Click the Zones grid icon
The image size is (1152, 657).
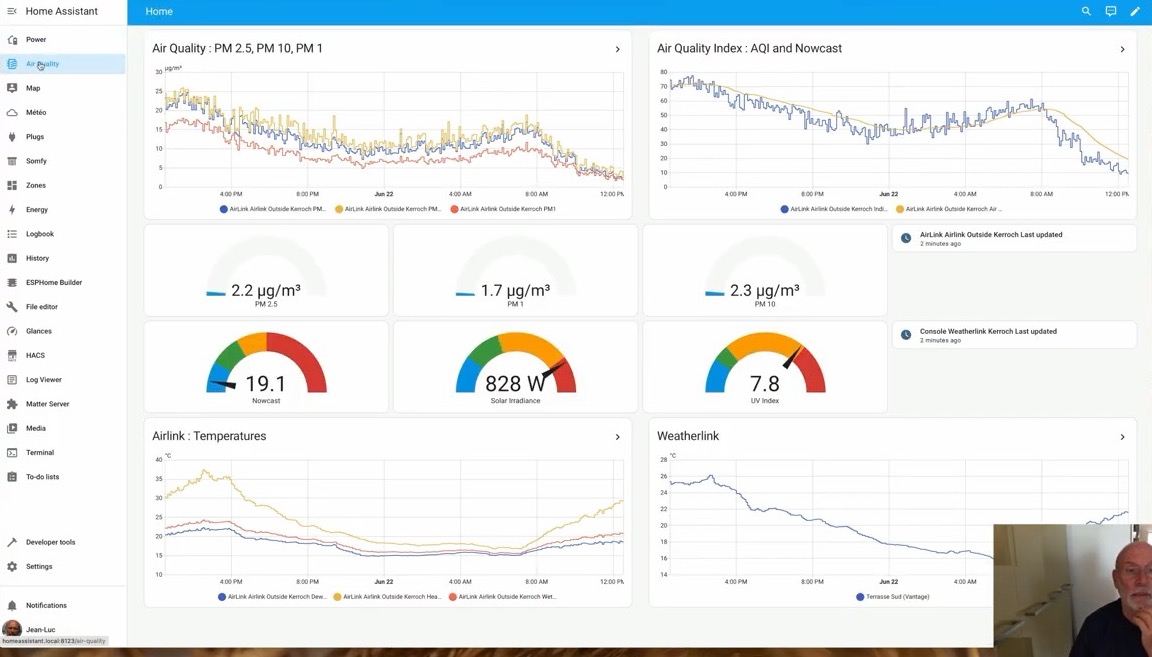tap(12, 185)
